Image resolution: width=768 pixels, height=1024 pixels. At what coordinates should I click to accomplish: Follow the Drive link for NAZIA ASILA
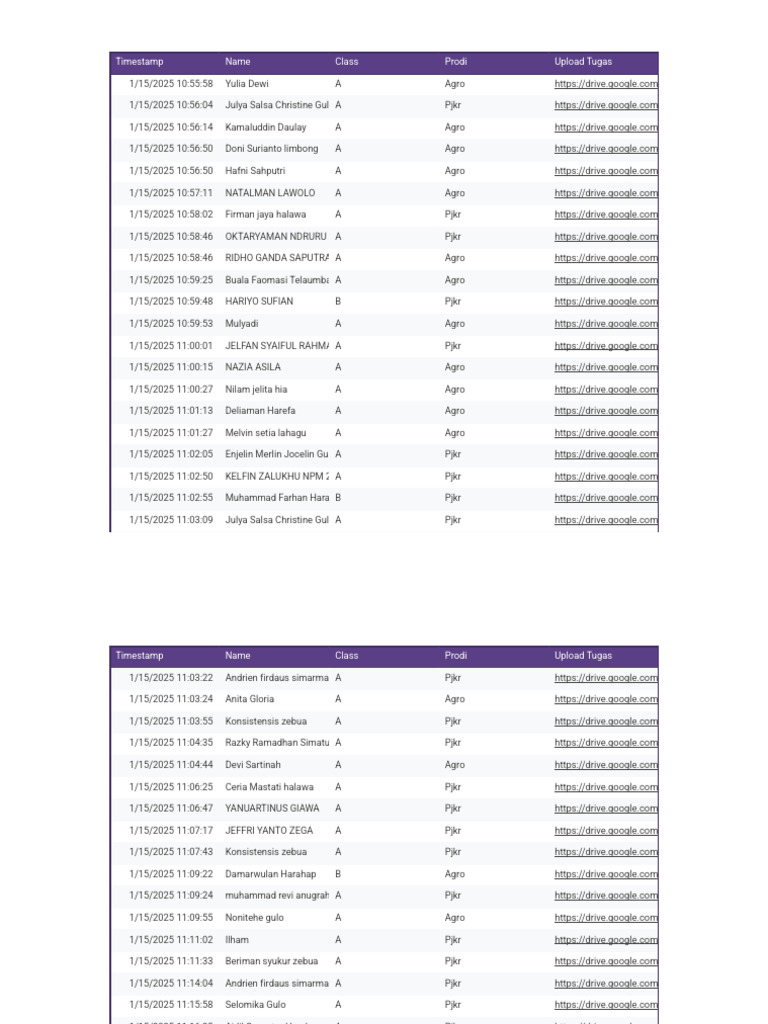(606, 367)
